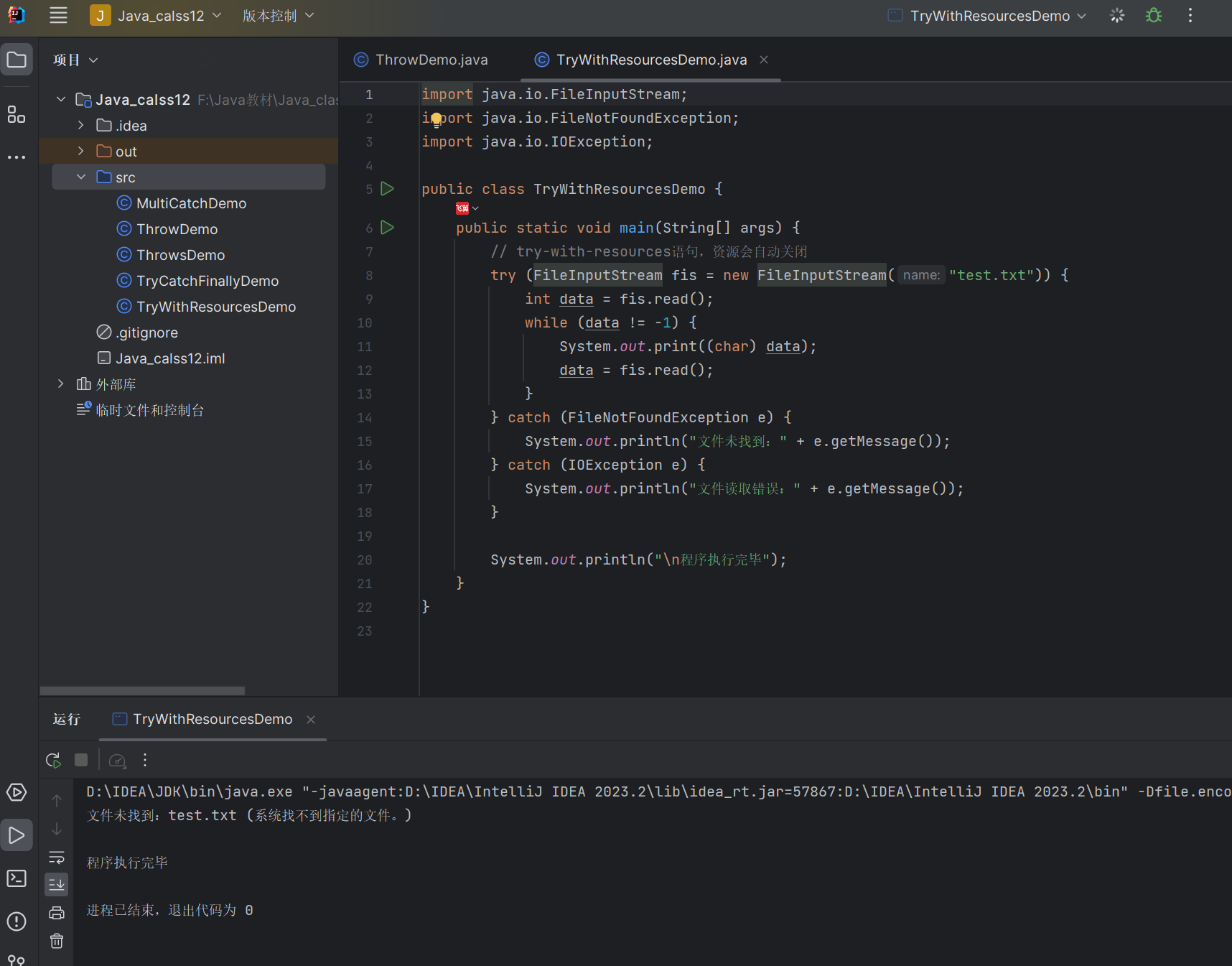Click the Rerun icon in Run panel
This screenshot has height=966, width=1232.
53,760
